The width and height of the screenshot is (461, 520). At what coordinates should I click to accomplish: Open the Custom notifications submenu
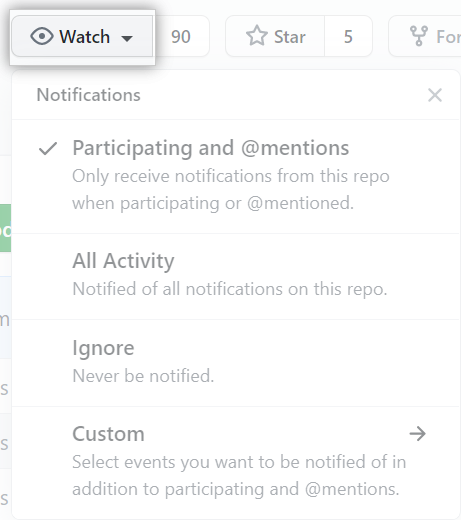(236, 463)
